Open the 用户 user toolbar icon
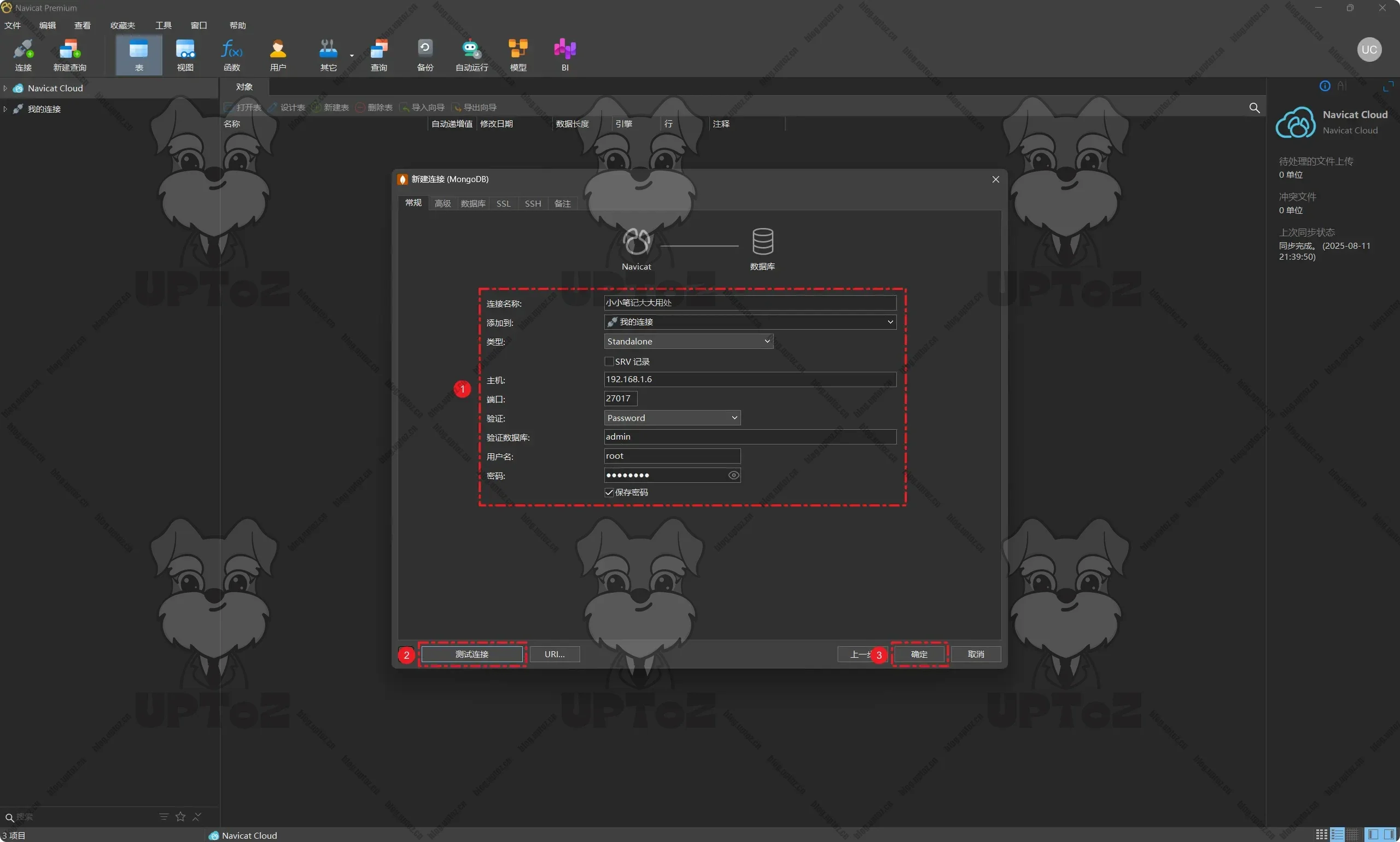1400x842 pixels. (278, 55)
